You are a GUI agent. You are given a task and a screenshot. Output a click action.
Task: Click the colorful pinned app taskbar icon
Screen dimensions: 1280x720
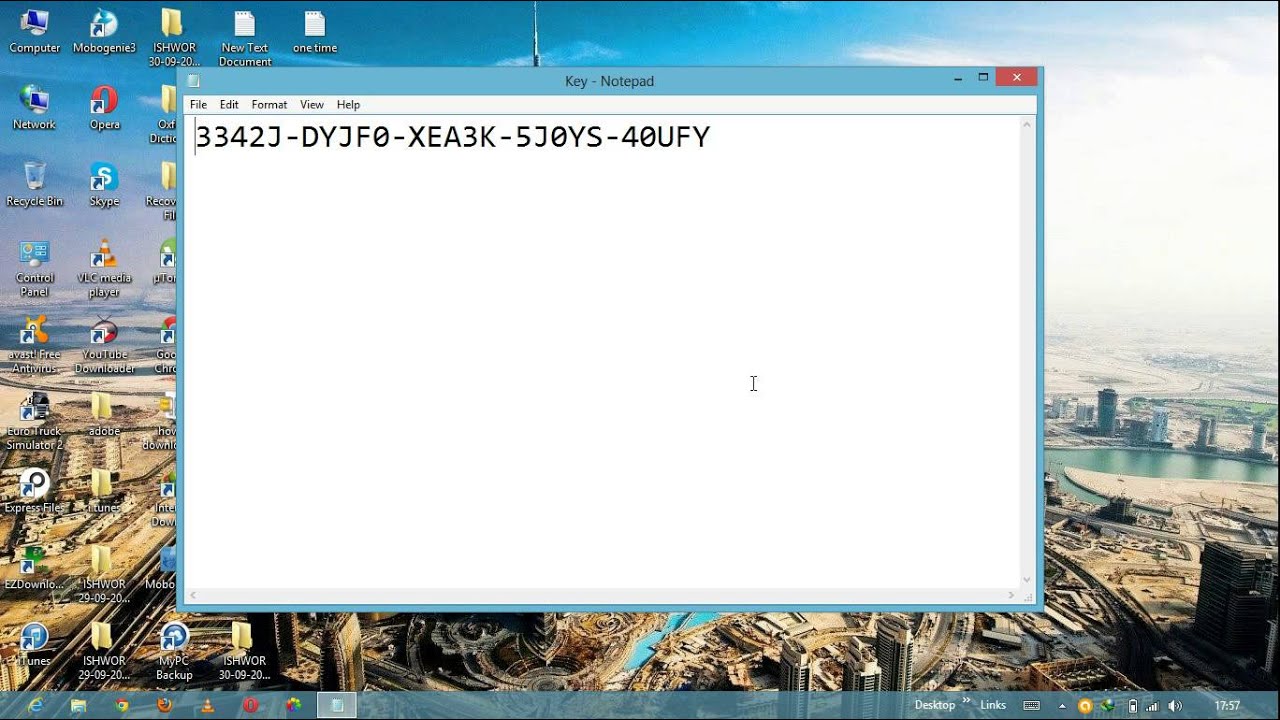pyautogui.click(x=294, y=705)
